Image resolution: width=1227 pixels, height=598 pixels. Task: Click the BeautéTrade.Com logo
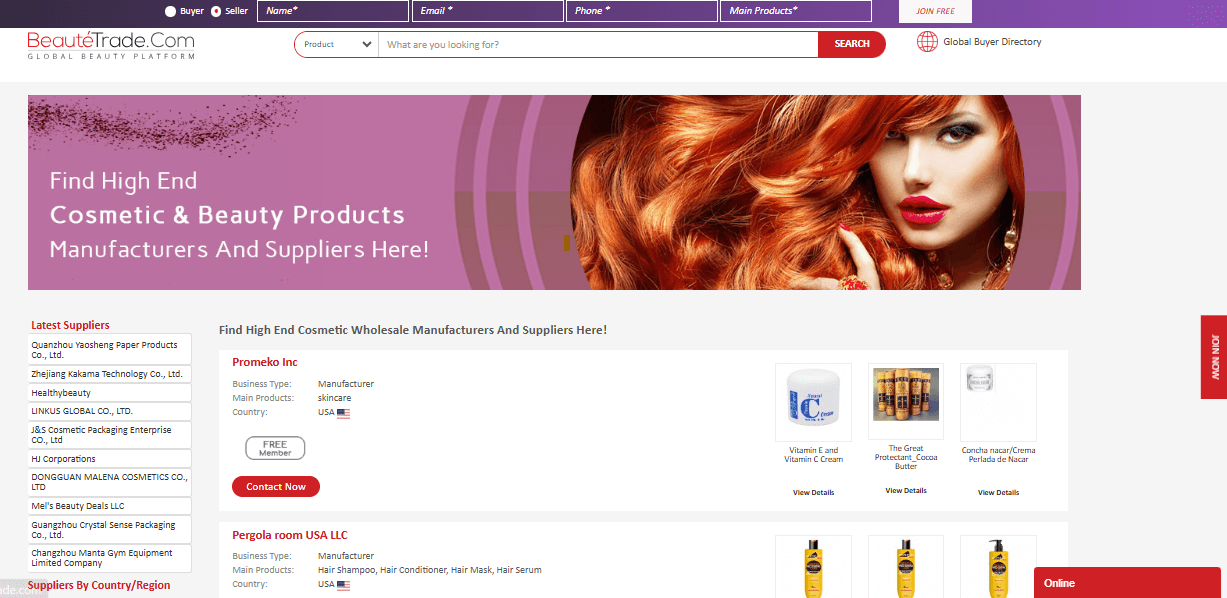point(110,44)
